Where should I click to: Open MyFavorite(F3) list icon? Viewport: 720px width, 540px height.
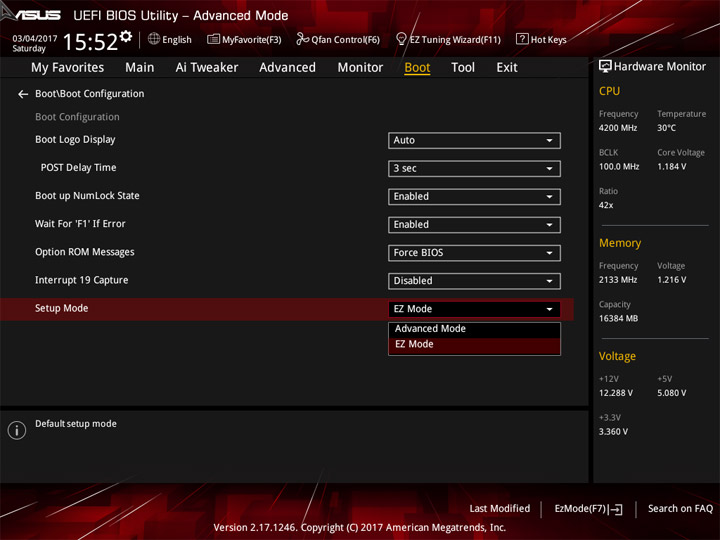(x=213, y=39)
